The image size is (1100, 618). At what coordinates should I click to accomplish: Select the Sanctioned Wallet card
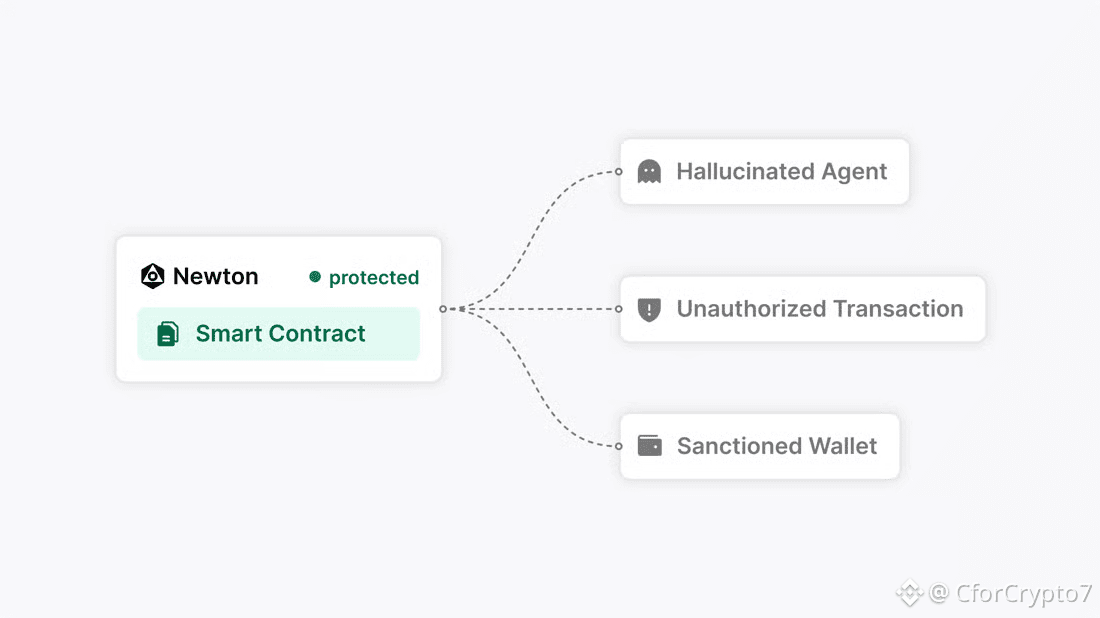tap(760, 446)
